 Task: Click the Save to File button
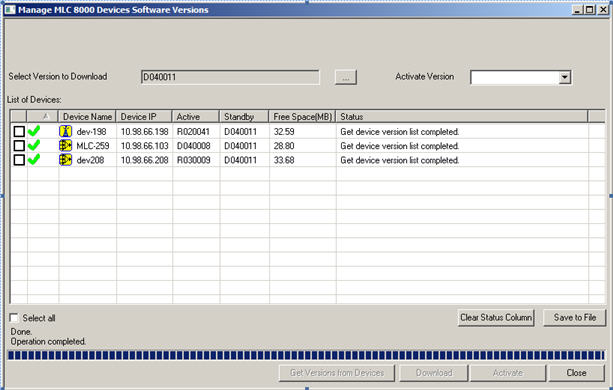[575, 317]
